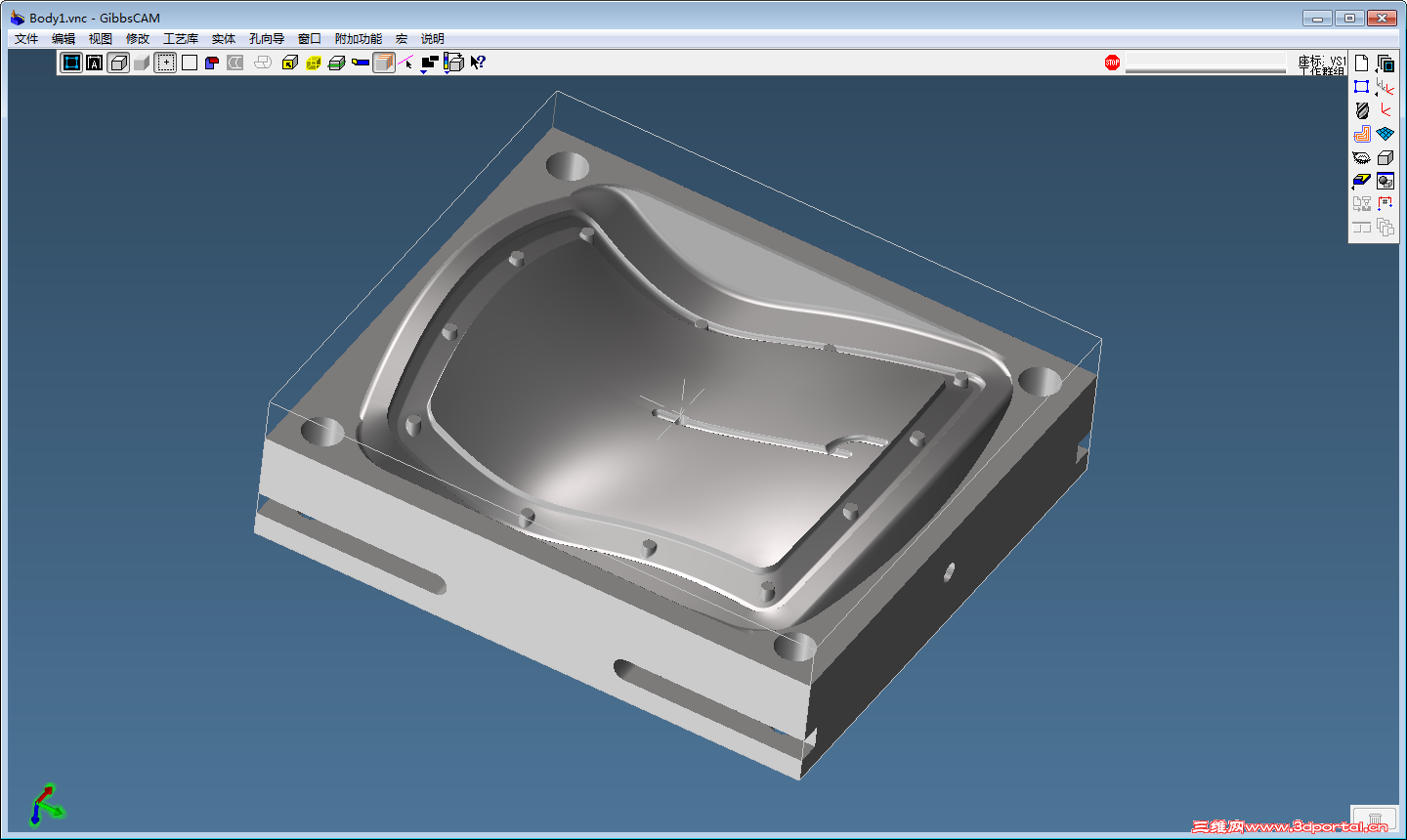Click the red STOP button
The image size is (1407, 840).
(x=1112, y=63)
